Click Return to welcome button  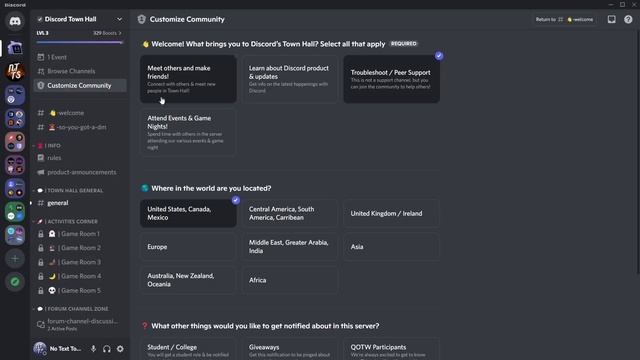[564, 19]
